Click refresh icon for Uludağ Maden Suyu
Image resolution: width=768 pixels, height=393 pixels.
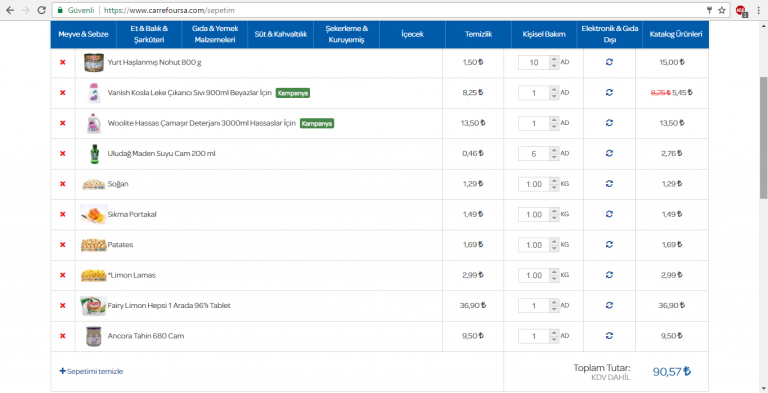609,153
